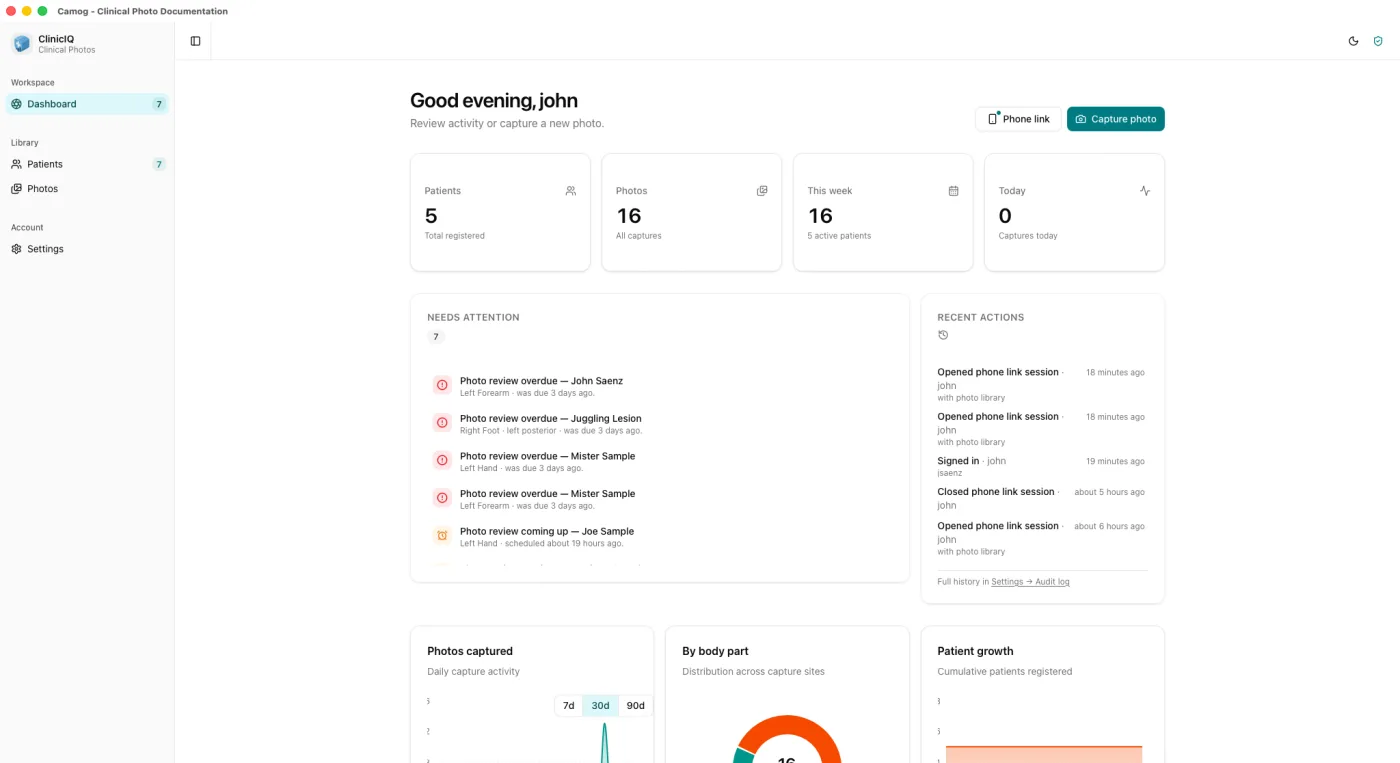The image size is (1400, 763).
Task: Click the Patient growth chart title
Action: coord(975,651)
